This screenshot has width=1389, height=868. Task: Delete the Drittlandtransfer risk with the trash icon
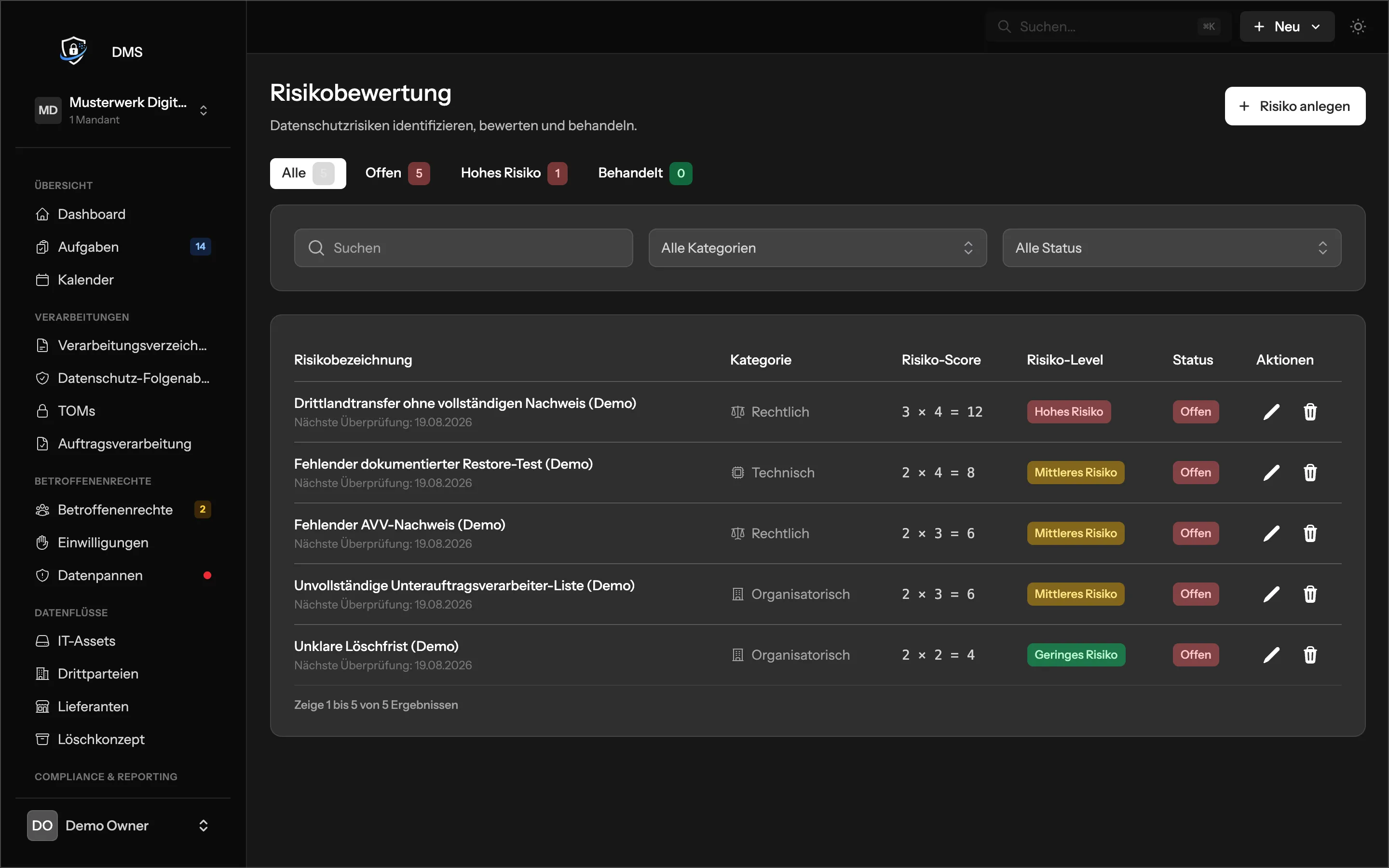[1310, 412]
